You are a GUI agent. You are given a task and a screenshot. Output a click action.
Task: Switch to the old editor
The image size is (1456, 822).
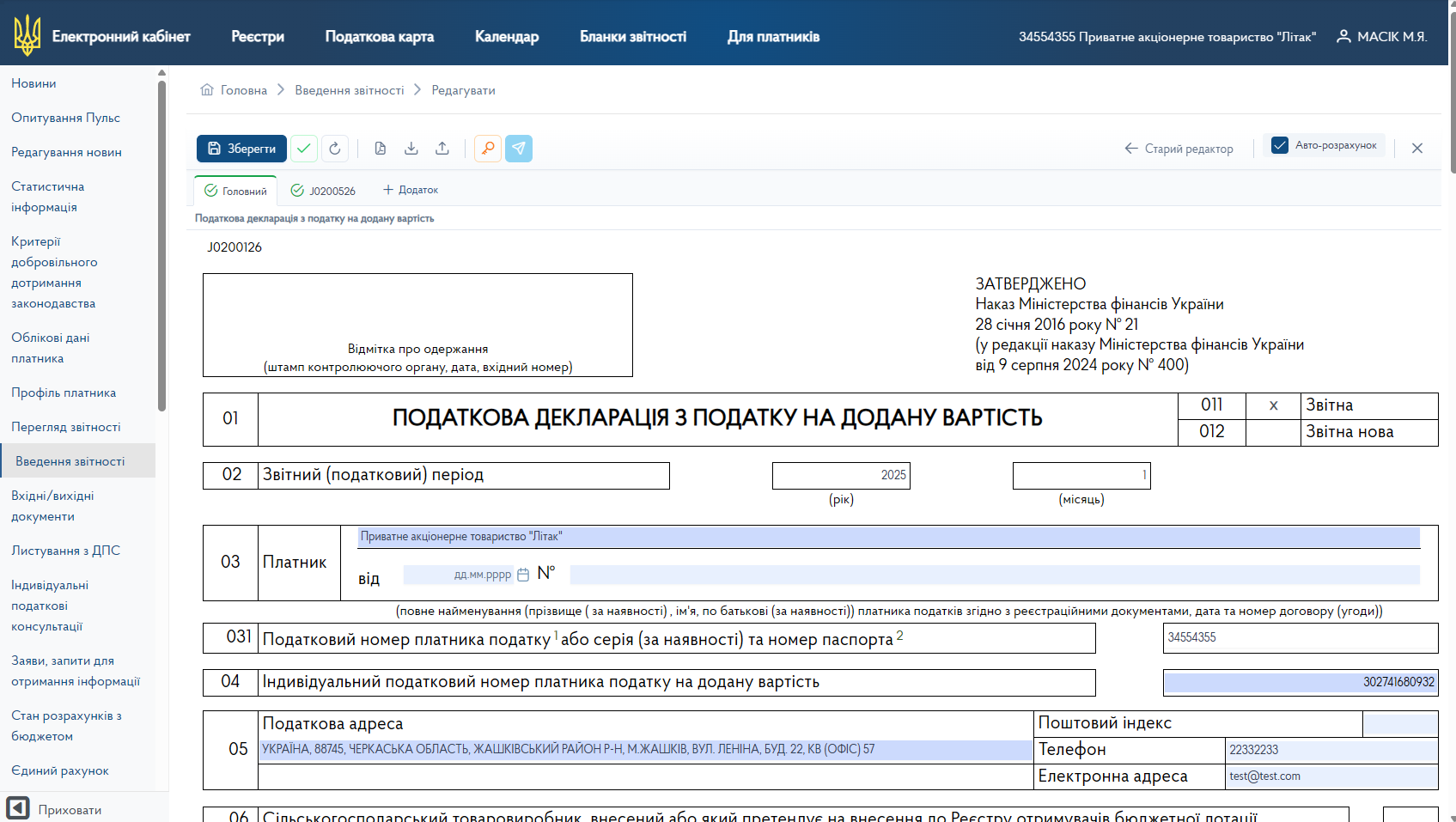click(1179, 149)
